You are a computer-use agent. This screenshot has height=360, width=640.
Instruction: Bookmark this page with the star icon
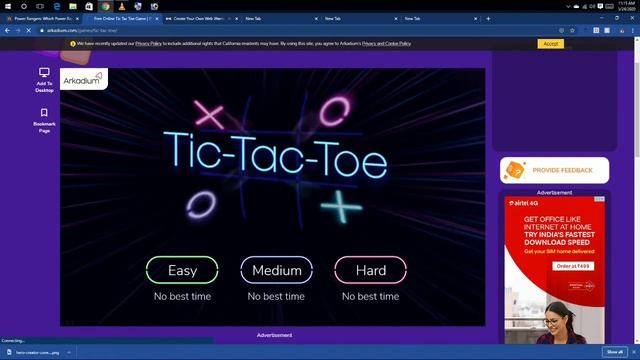click(572, 31)
